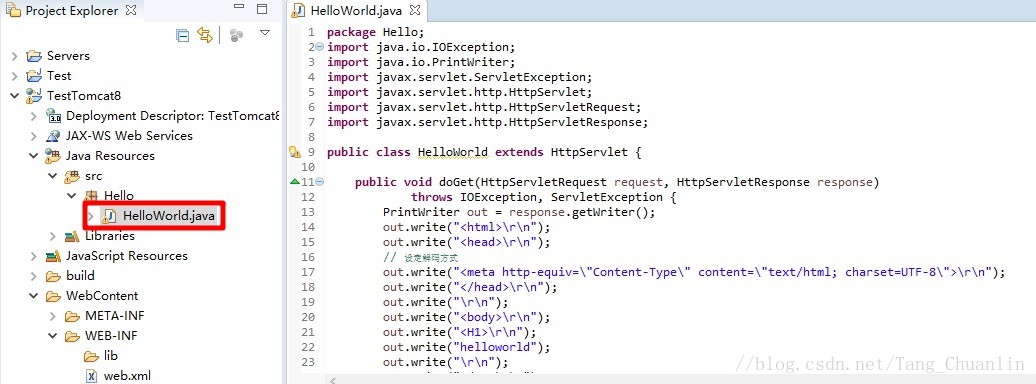This screenshot has height=384, width=1036.
Task: Select the lib folder label
Action: point(111,356)
